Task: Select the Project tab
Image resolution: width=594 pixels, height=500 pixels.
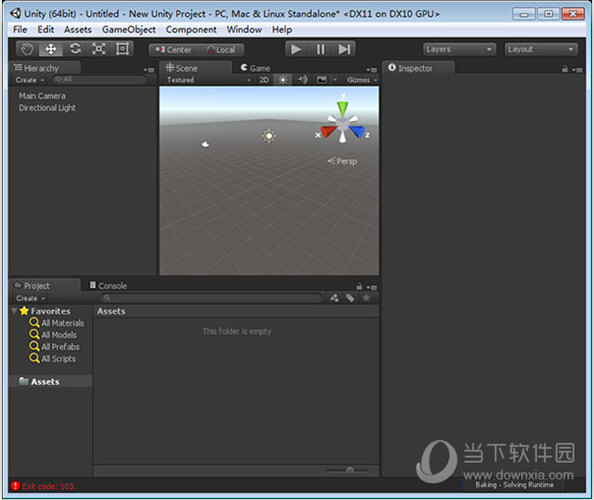Action: 45,286
